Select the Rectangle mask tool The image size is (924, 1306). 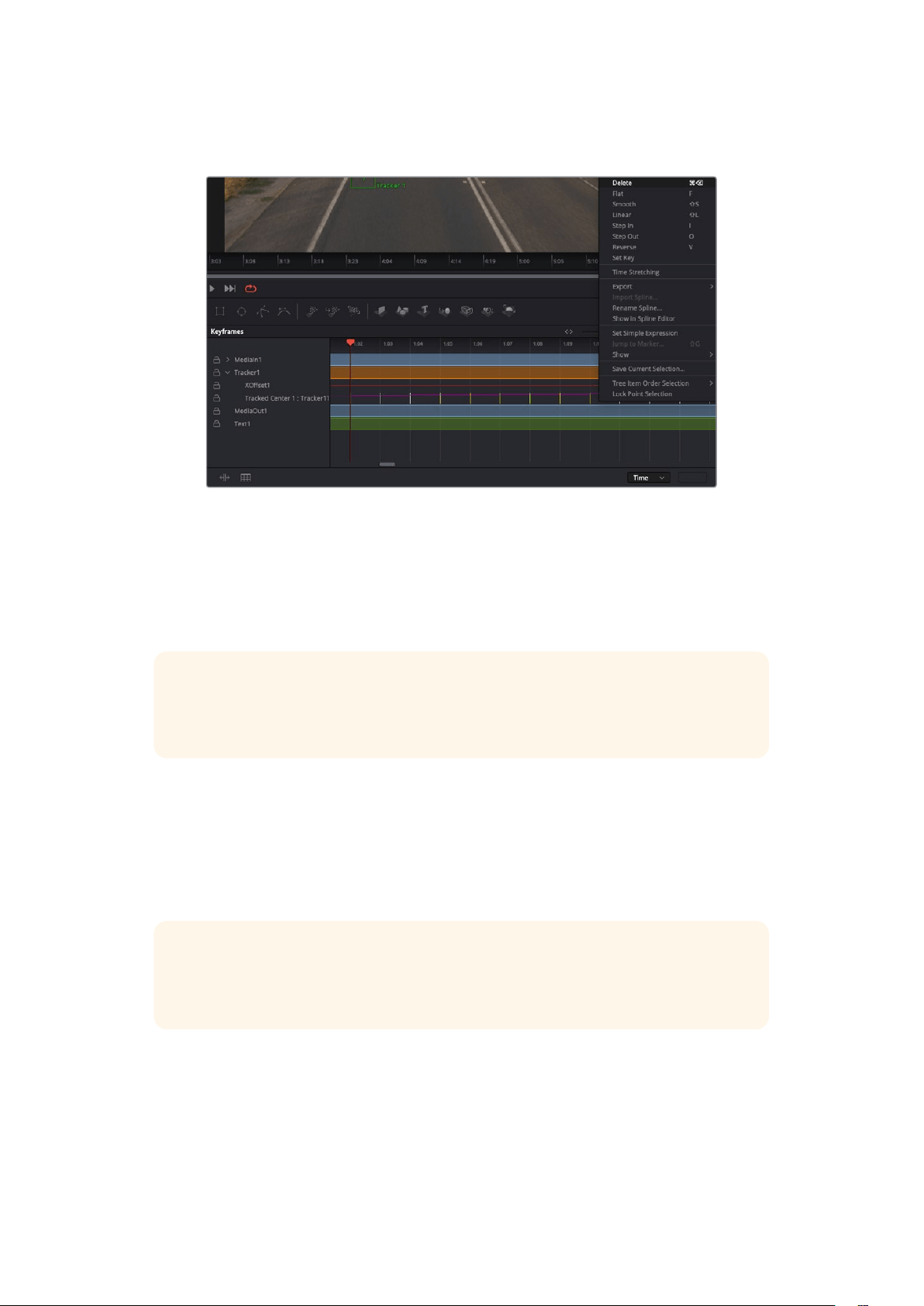click(x=220, y=311)
